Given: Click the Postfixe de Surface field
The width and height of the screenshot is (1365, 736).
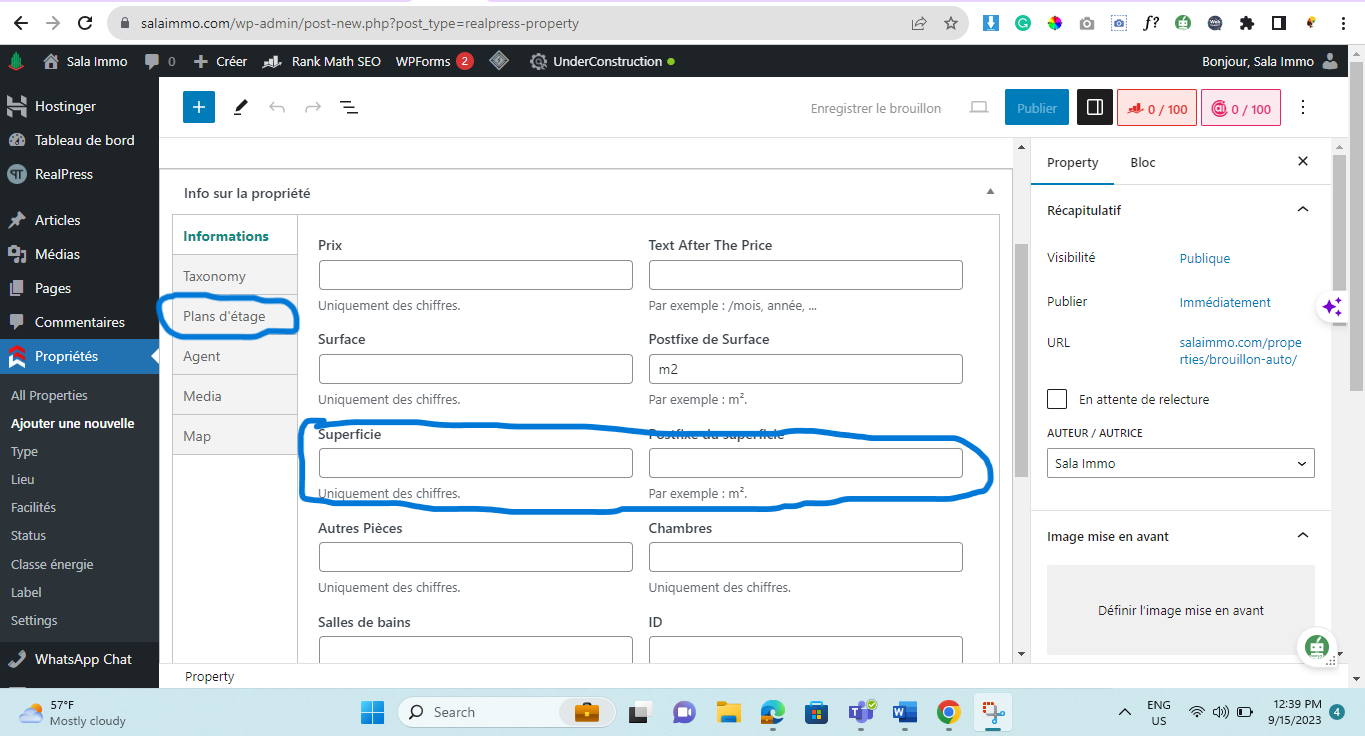Looking at the screenshot, I should pyautogui.click(x=806, y=369).
